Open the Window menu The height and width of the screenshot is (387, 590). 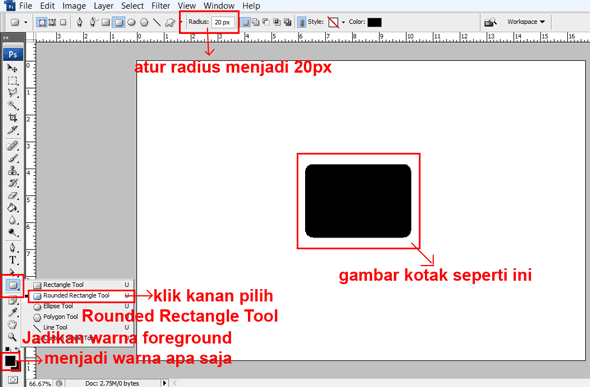click(219, 6)
